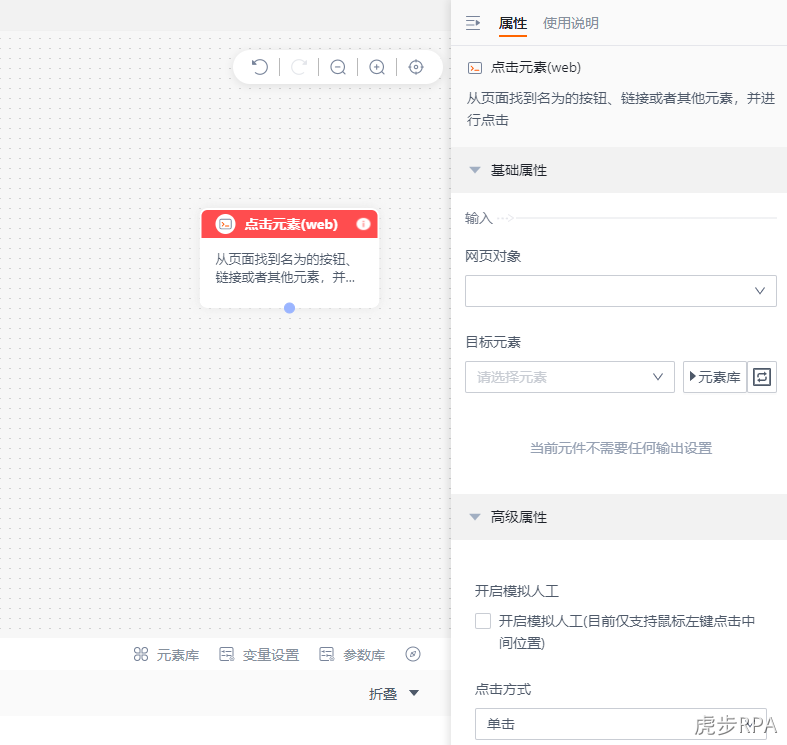787x745 pixels.
Task: Switch to the 属性 tab
Action: (x=512, y=23)
